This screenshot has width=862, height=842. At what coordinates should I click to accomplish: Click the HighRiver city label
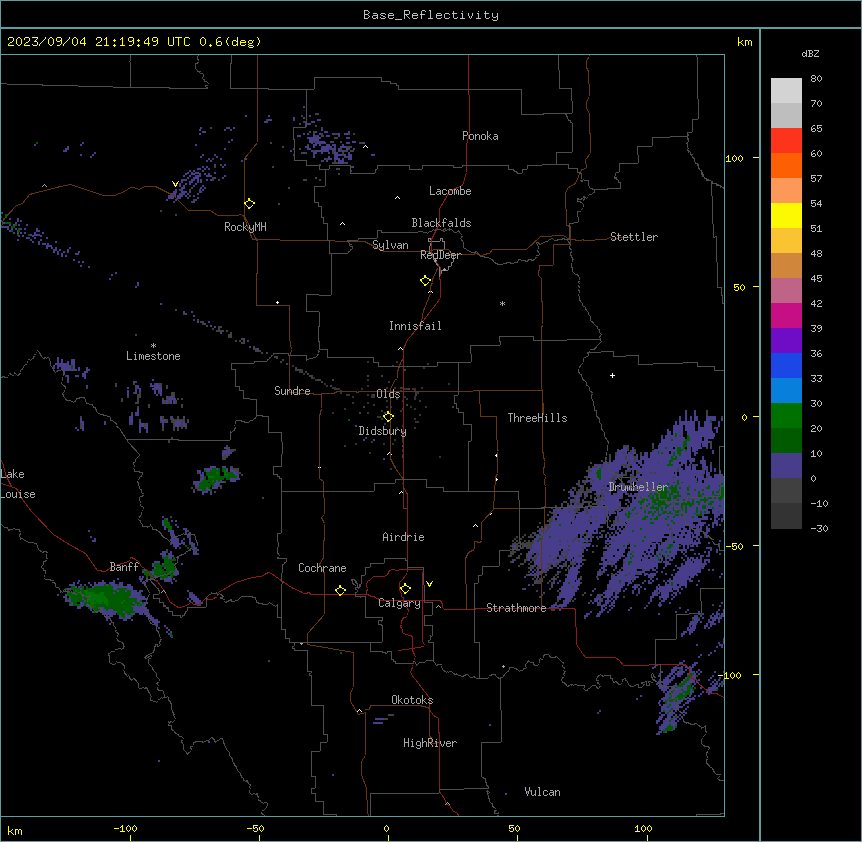(430, 743)
